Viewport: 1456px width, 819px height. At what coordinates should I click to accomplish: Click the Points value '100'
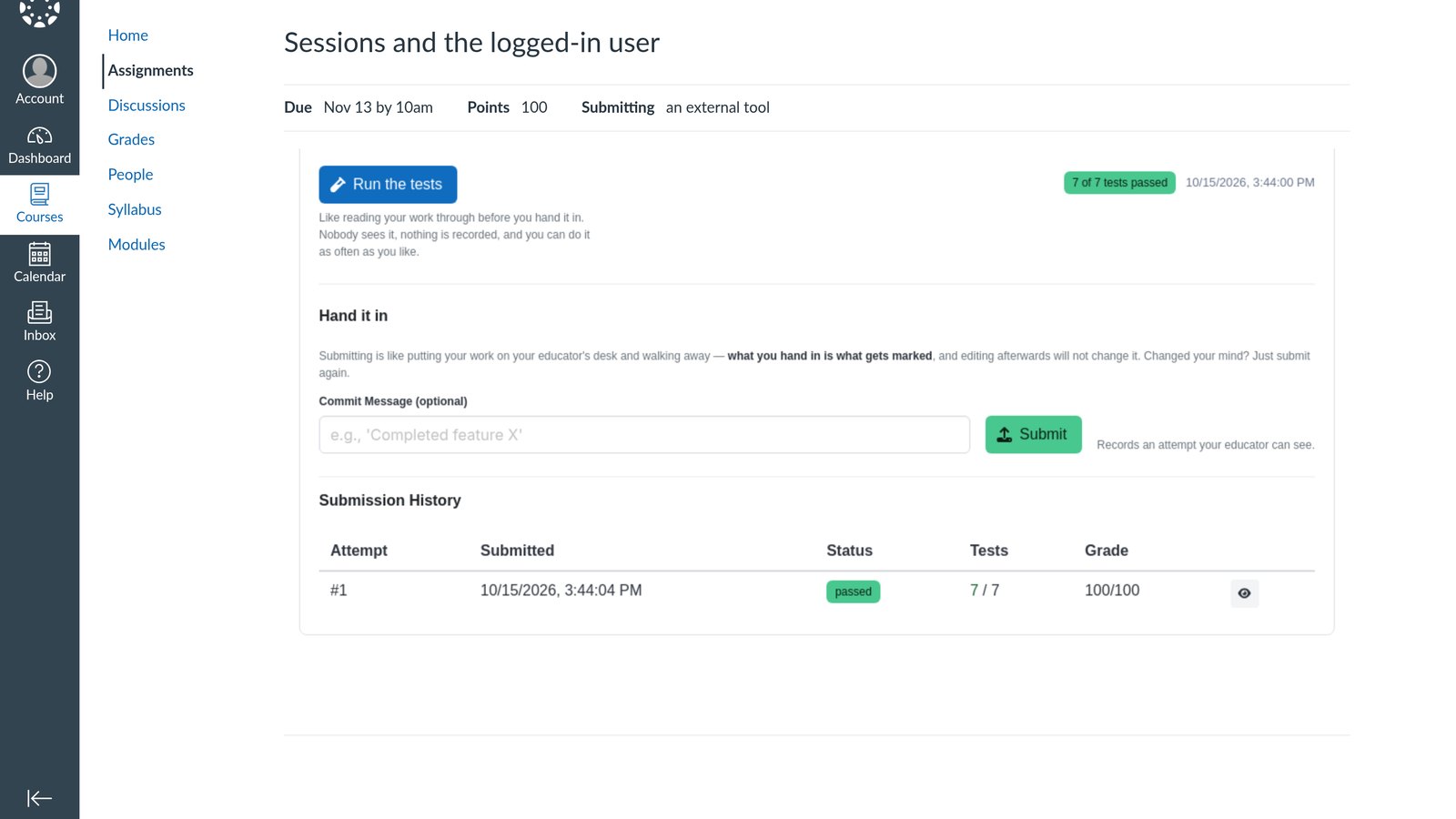pyautogui.click(x=534, y=107)
